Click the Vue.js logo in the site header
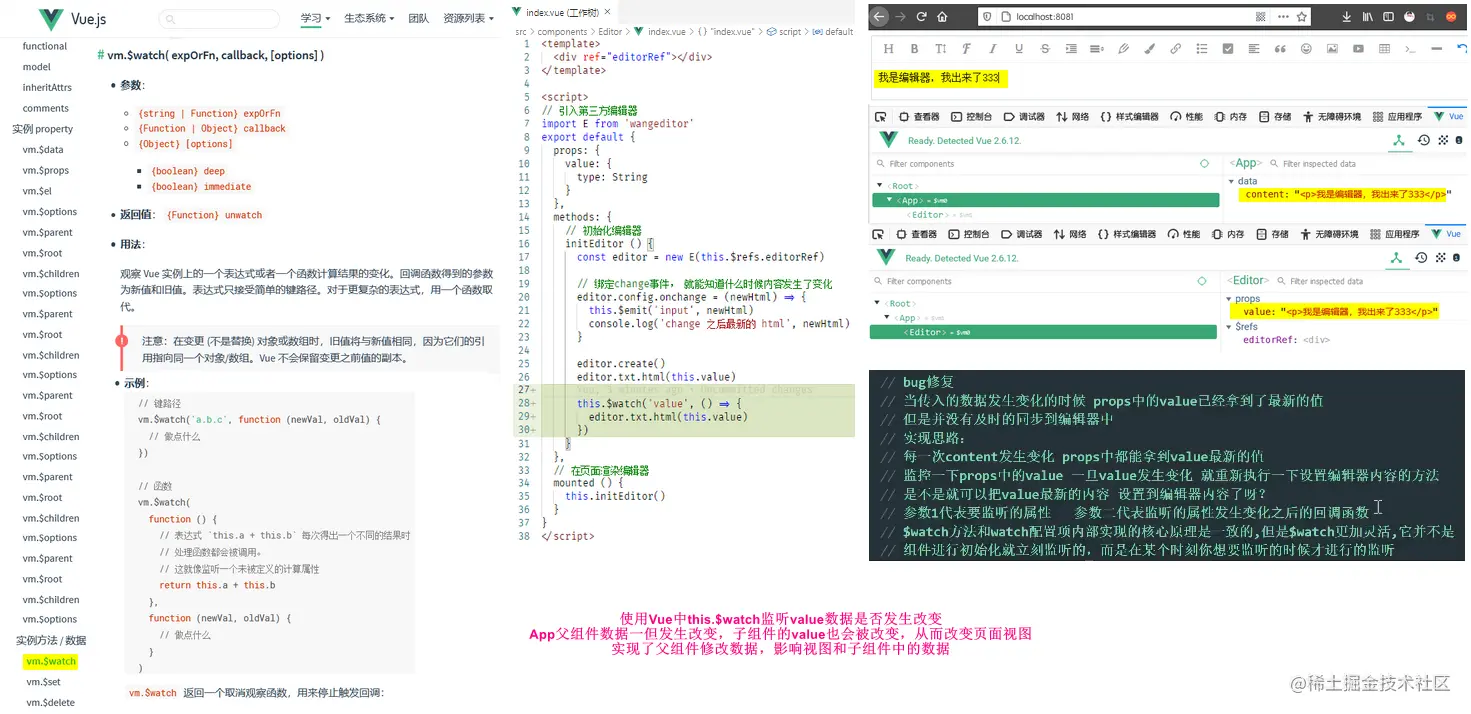The width and height of the screenshot is (1471, 714). (x=71, y=19)
